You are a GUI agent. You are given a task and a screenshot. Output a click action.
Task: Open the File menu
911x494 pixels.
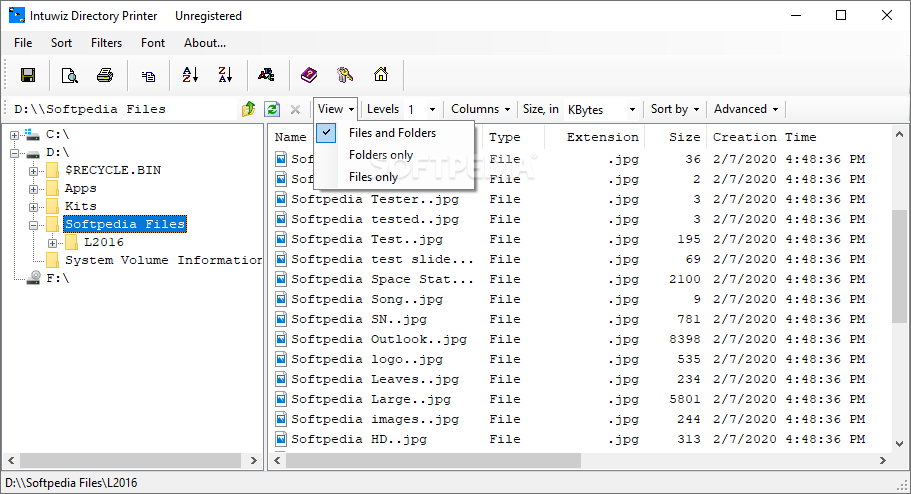click(23, 42)
